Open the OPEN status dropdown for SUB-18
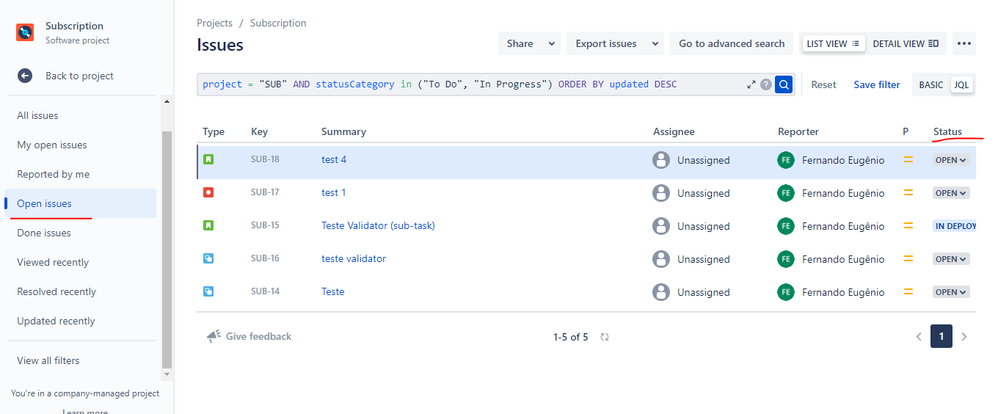 [951, 160]
